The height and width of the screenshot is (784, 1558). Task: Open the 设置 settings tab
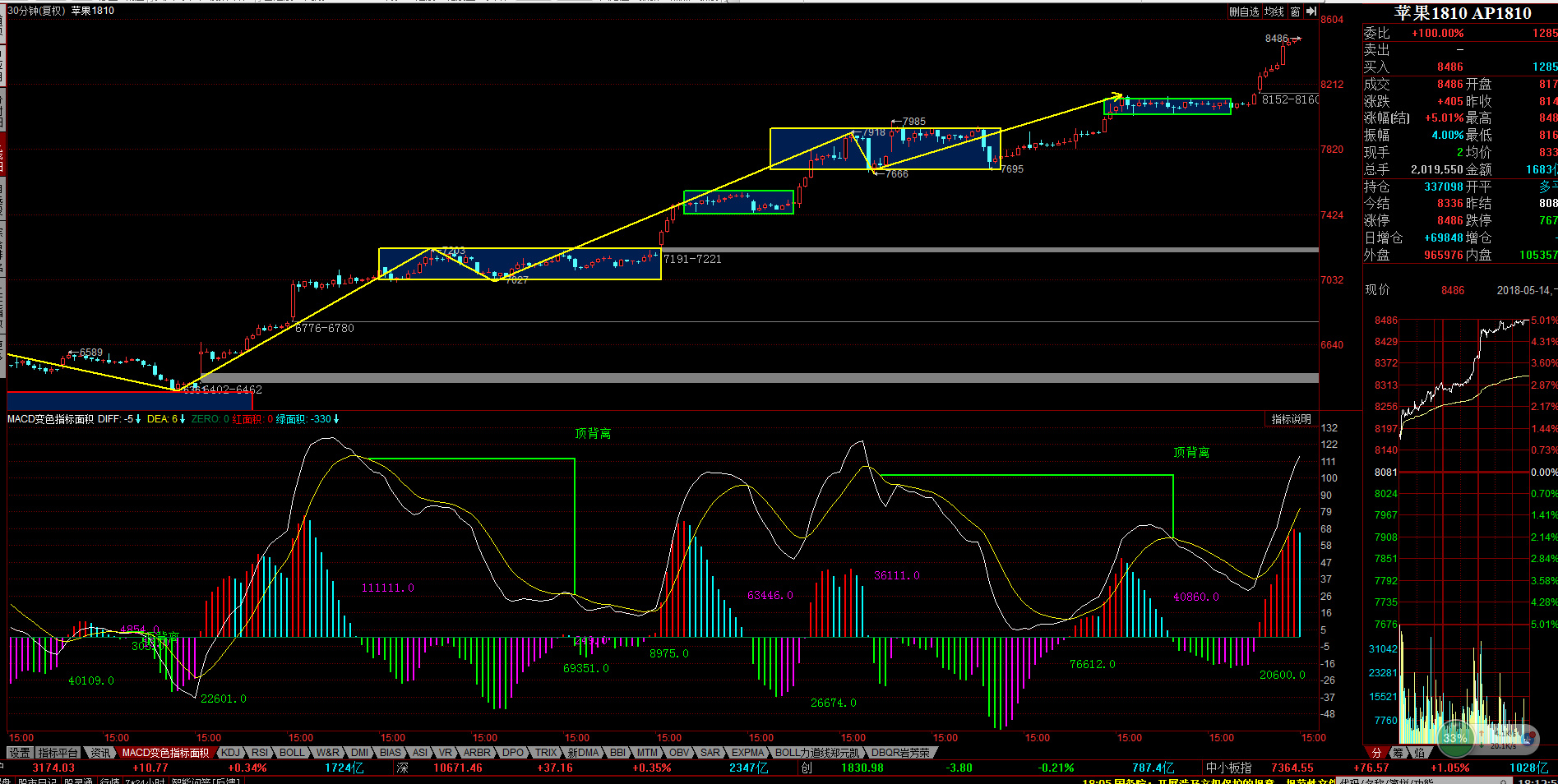(x=20, y=753)
